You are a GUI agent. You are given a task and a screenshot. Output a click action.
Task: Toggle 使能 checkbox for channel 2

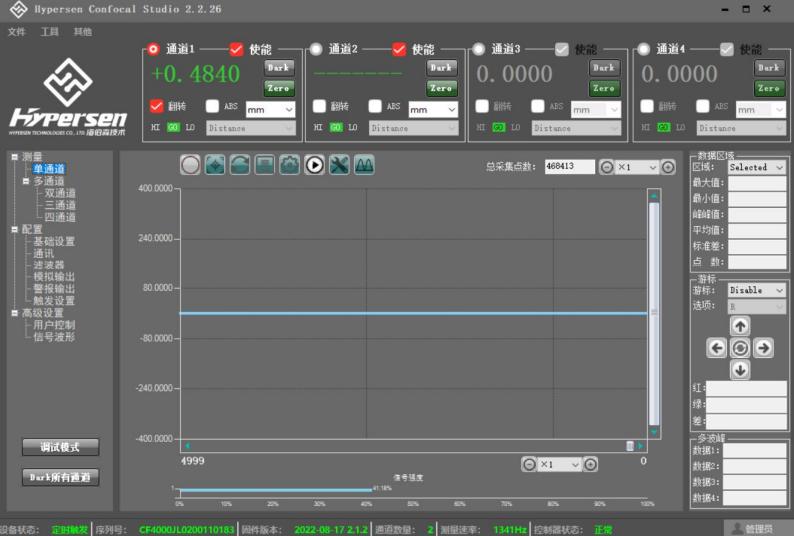(399, 49)
